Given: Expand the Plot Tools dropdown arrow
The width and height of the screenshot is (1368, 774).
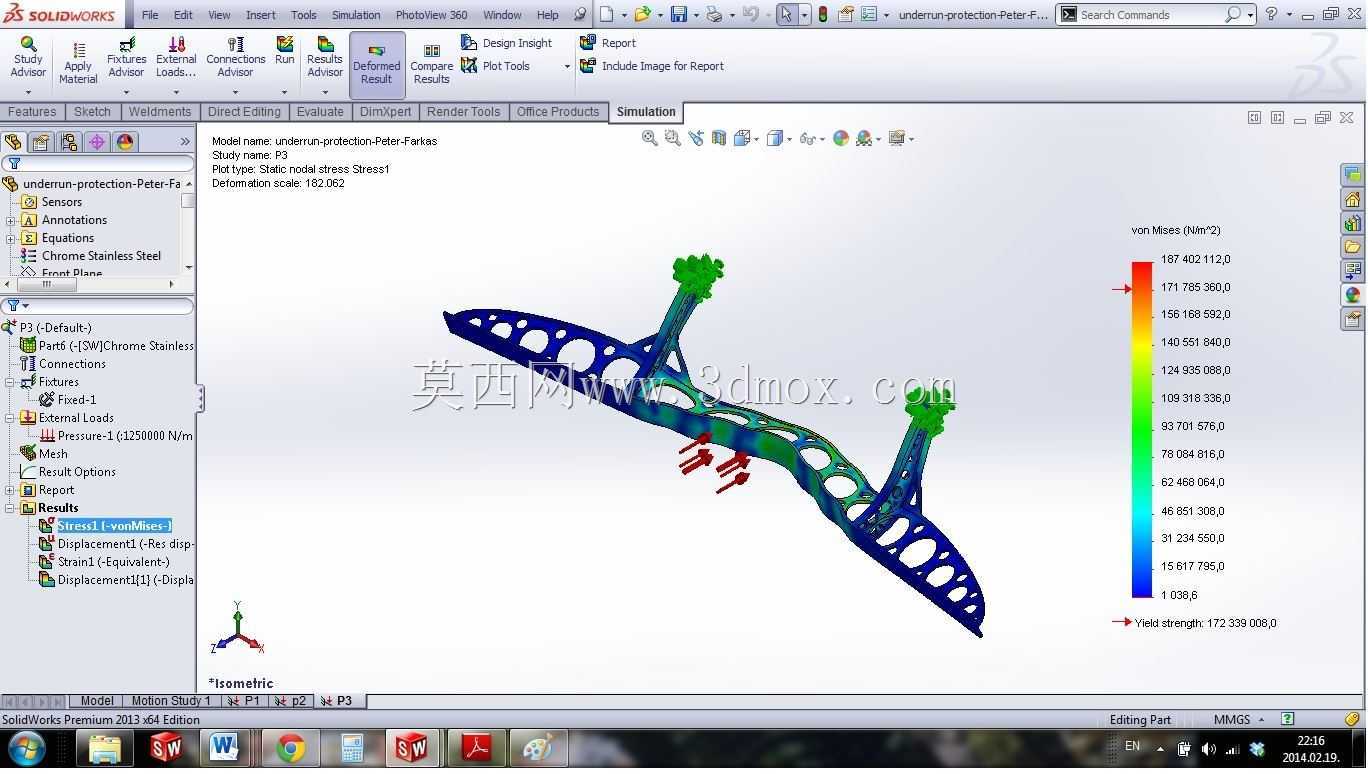Looking at the screenshot, I should pyautogui.click(x=567, y=67).
